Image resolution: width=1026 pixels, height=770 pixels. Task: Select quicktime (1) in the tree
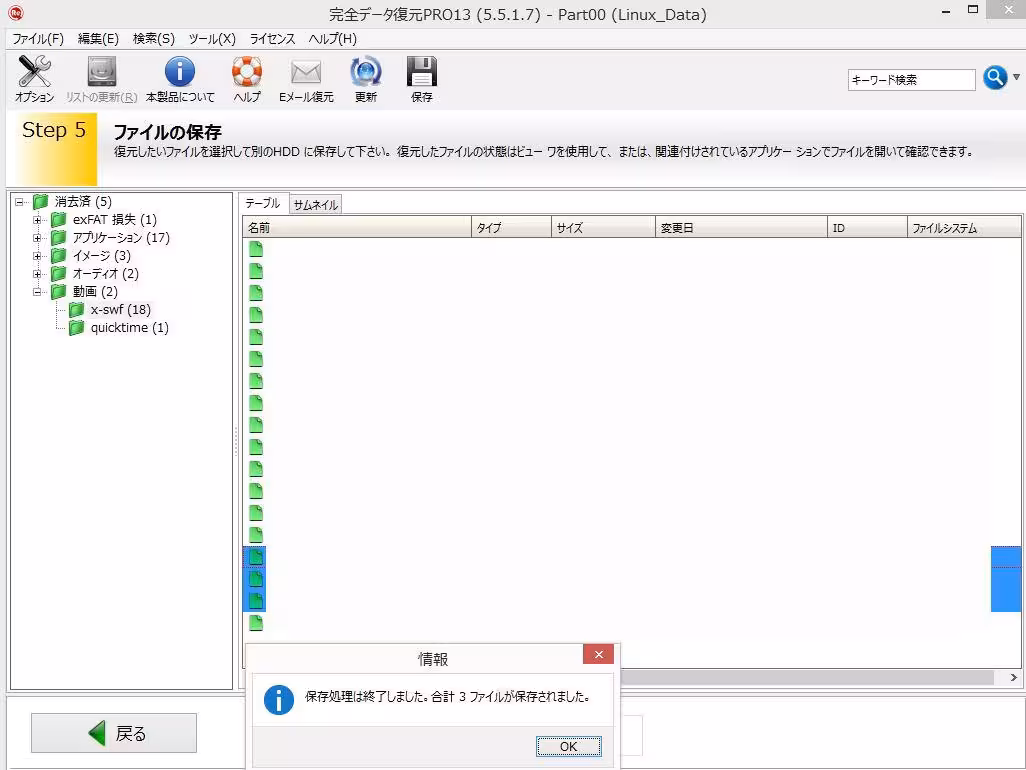(129, 328)
